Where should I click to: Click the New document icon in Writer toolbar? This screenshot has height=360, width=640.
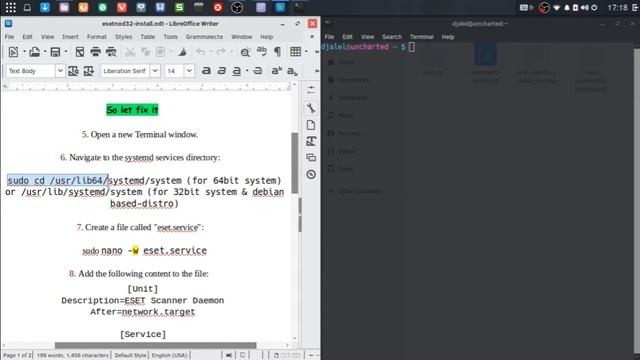coord(13,52)
